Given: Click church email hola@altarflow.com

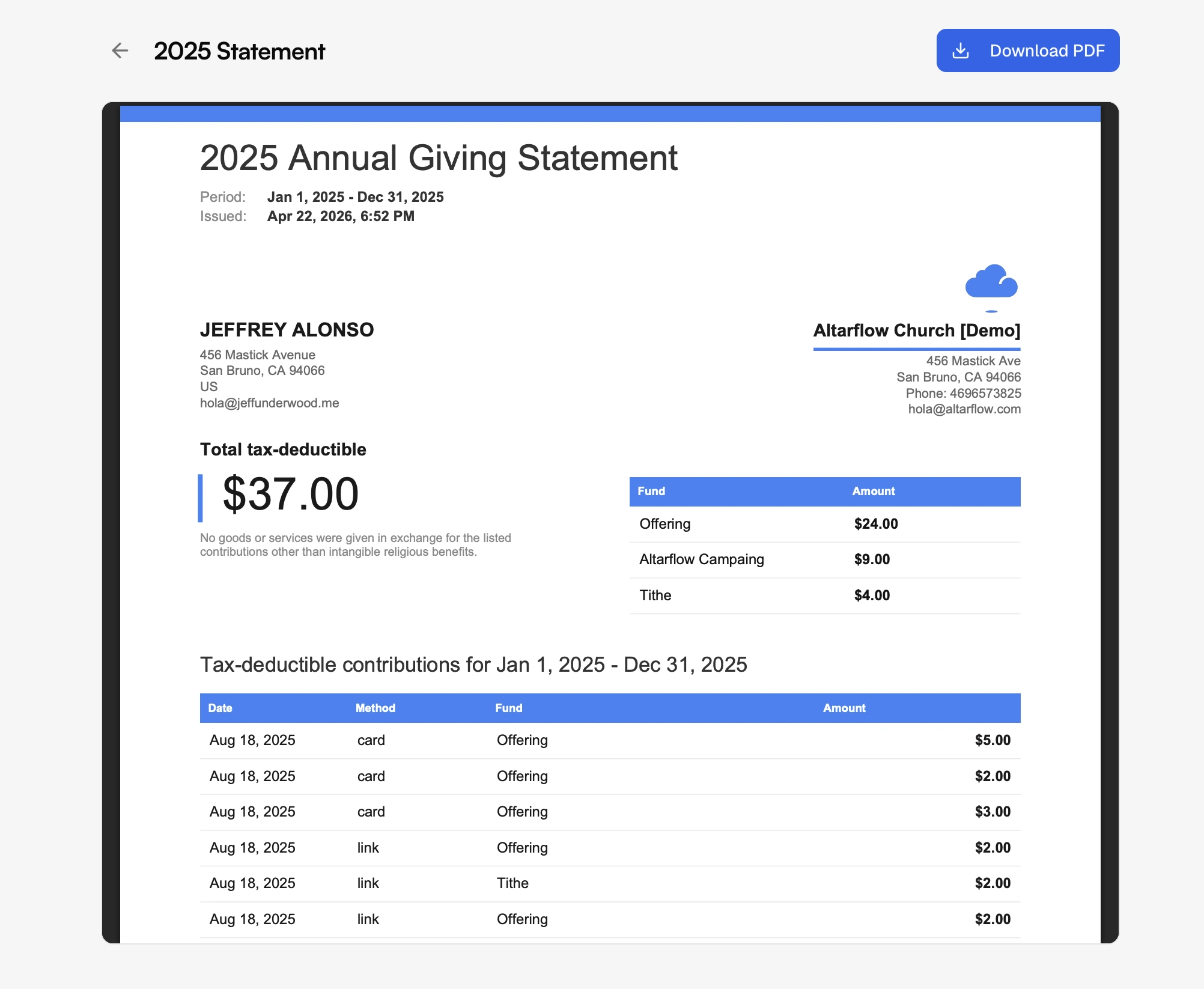Looking at the screenshot, I should click(x=964, y=409).
